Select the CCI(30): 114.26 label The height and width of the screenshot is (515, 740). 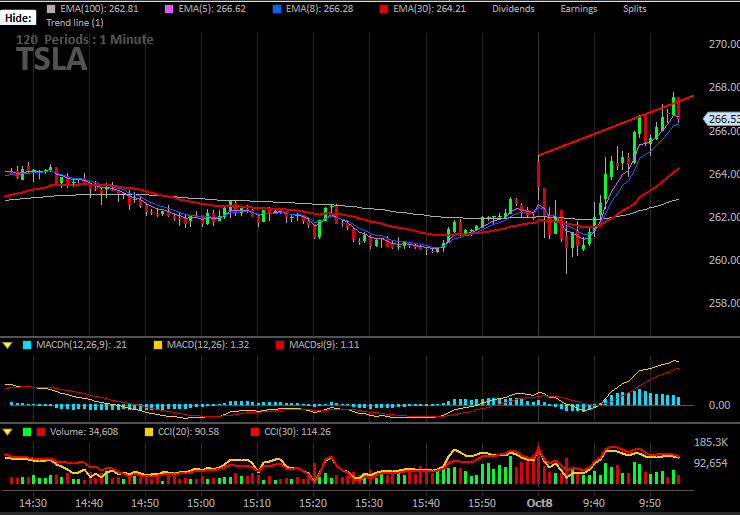coord(298,432)
